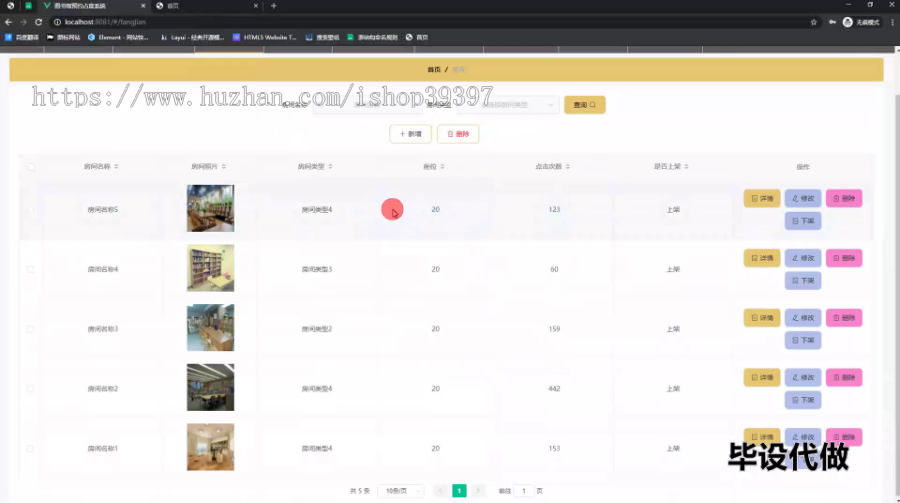
Task: Open photo thumbnail of 房间名称1
Action: pos(211,447)
